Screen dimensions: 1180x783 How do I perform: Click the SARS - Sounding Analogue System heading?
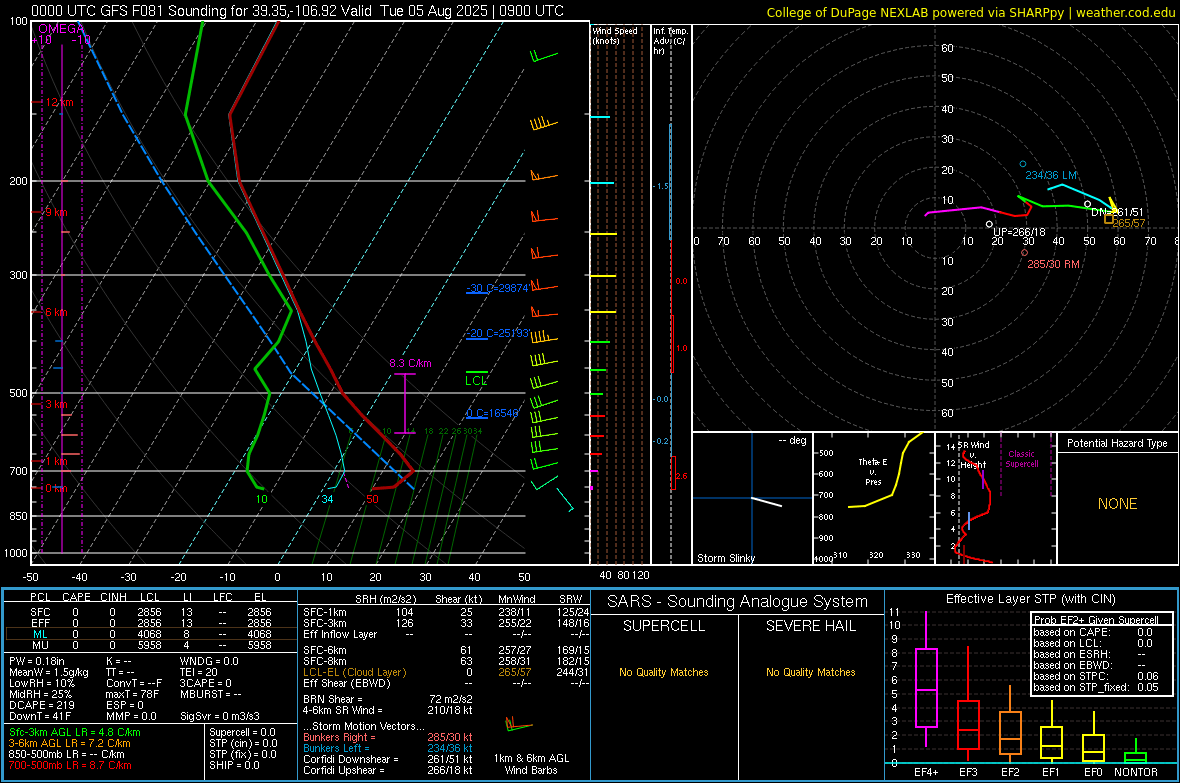[737, 602]
